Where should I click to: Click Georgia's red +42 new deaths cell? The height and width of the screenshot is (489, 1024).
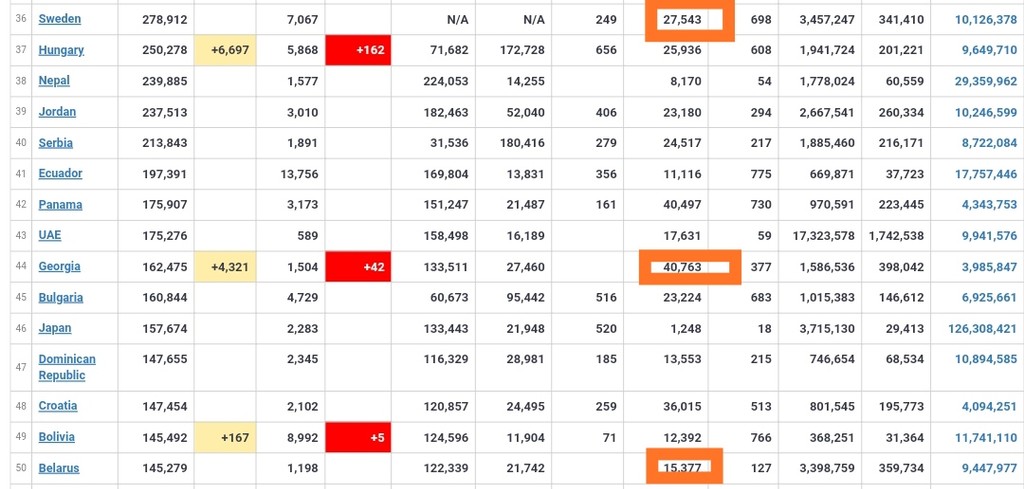358,267
